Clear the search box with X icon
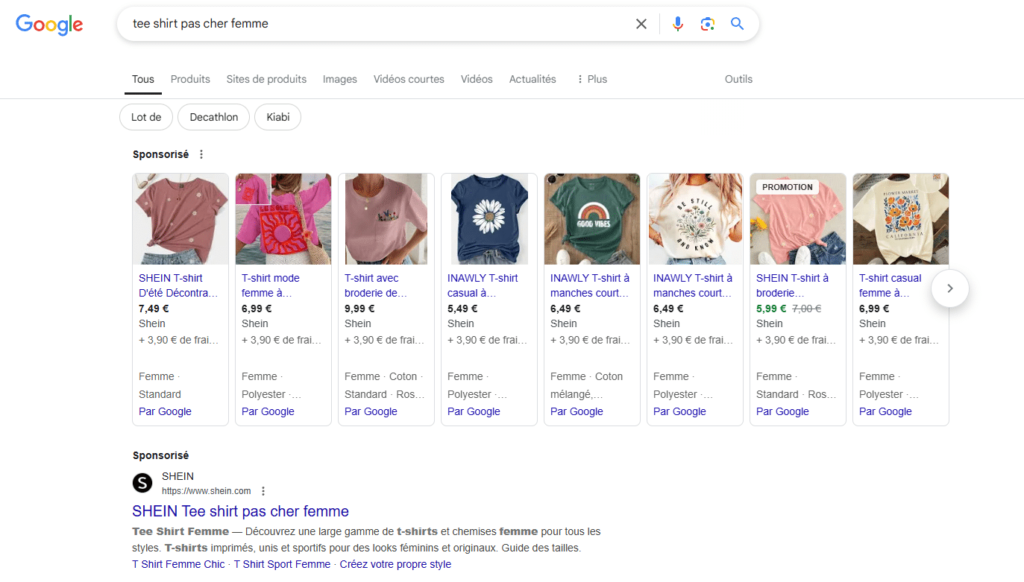Viewport: 1024px width, 582px height. coord(641,24)
